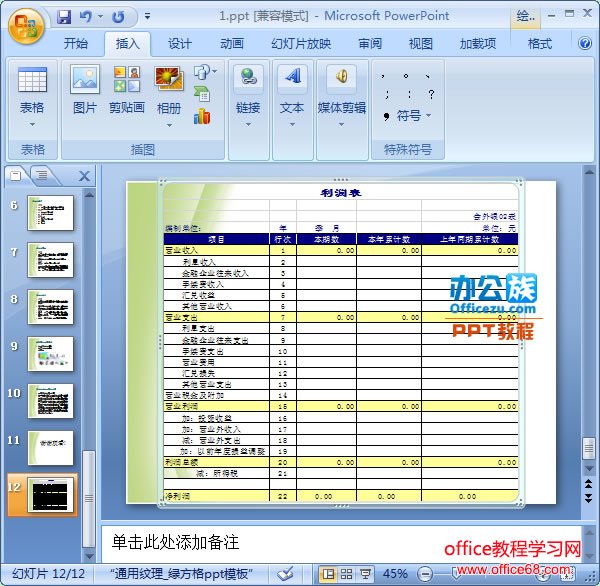600x586 pixels.
Task: Open the undo history dropdown arrow
Action: pos(100,16)
